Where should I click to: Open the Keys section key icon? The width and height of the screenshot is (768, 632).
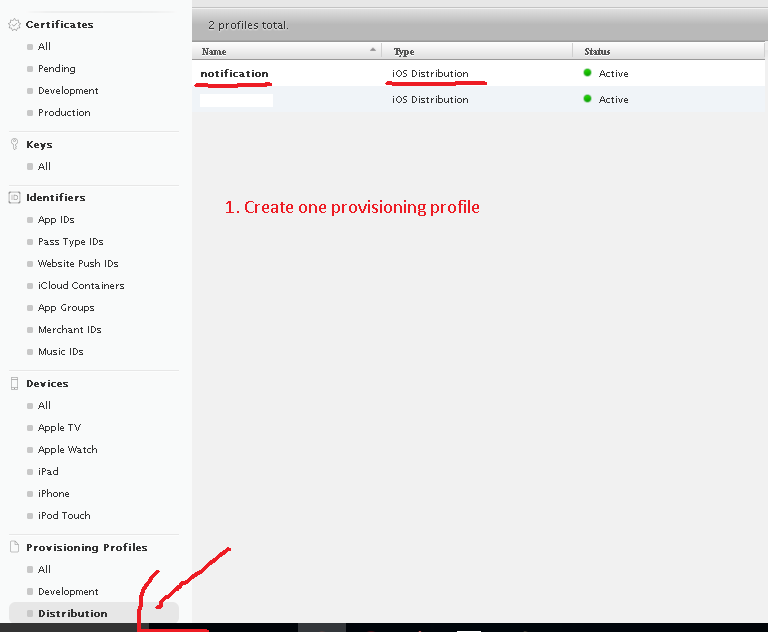(15, 144)
